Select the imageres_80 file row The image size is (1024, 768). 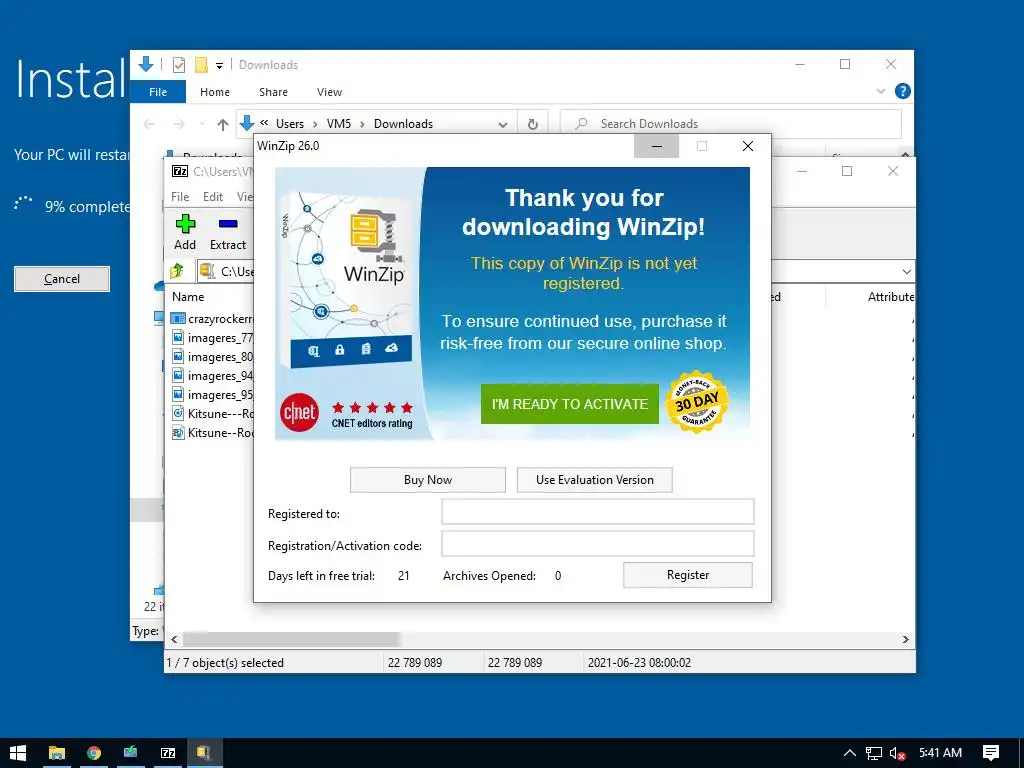point(212,357)
